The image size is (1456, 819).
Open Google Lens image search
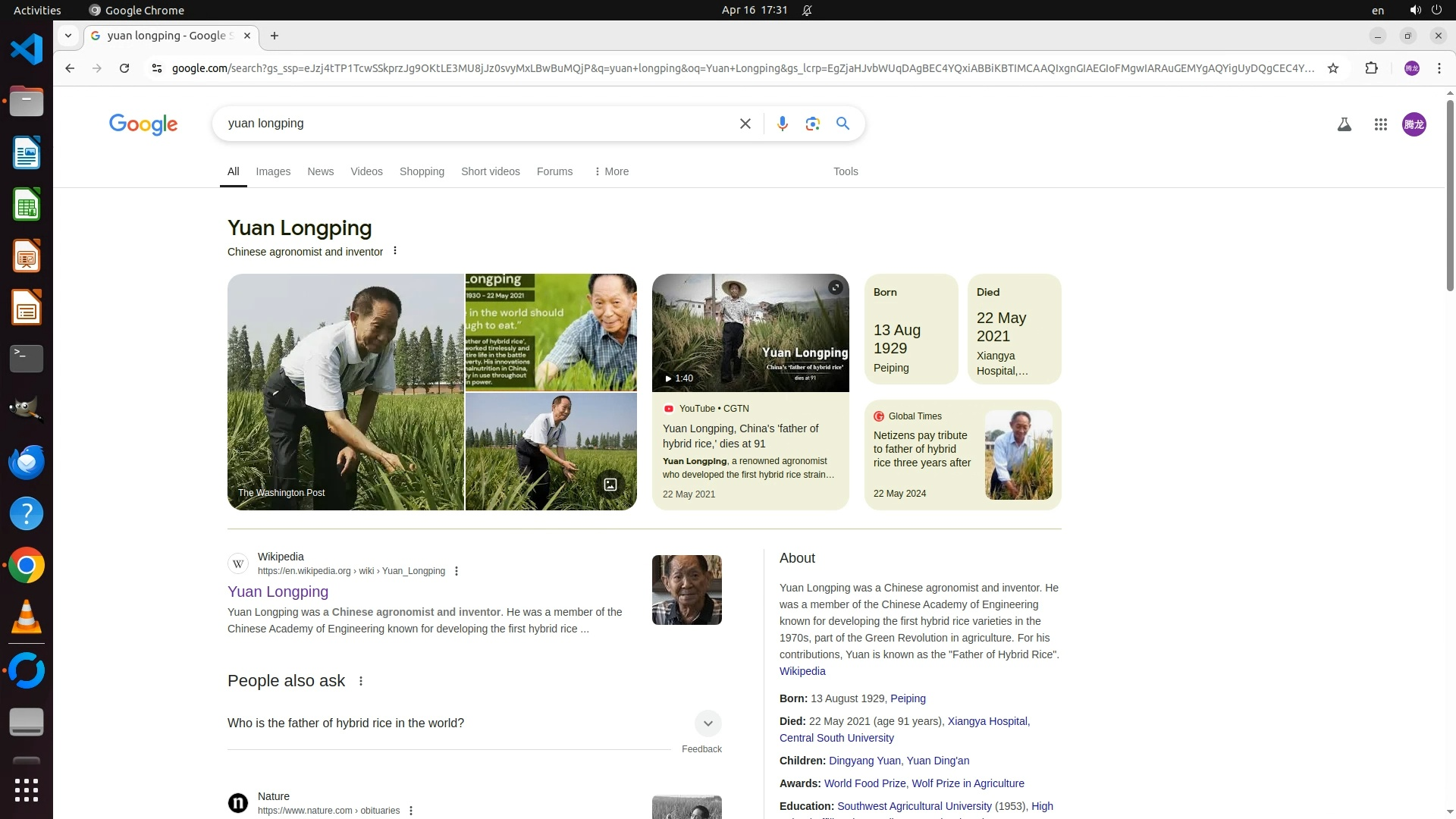812,124
